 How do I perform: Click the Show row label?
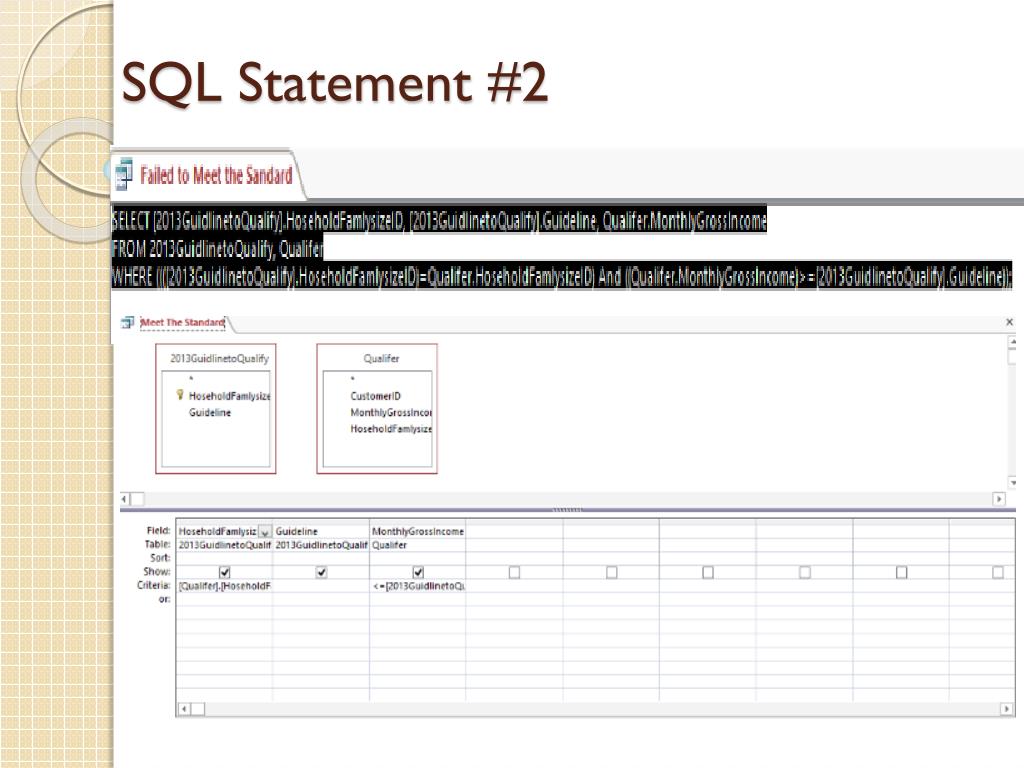pos(157,571)
